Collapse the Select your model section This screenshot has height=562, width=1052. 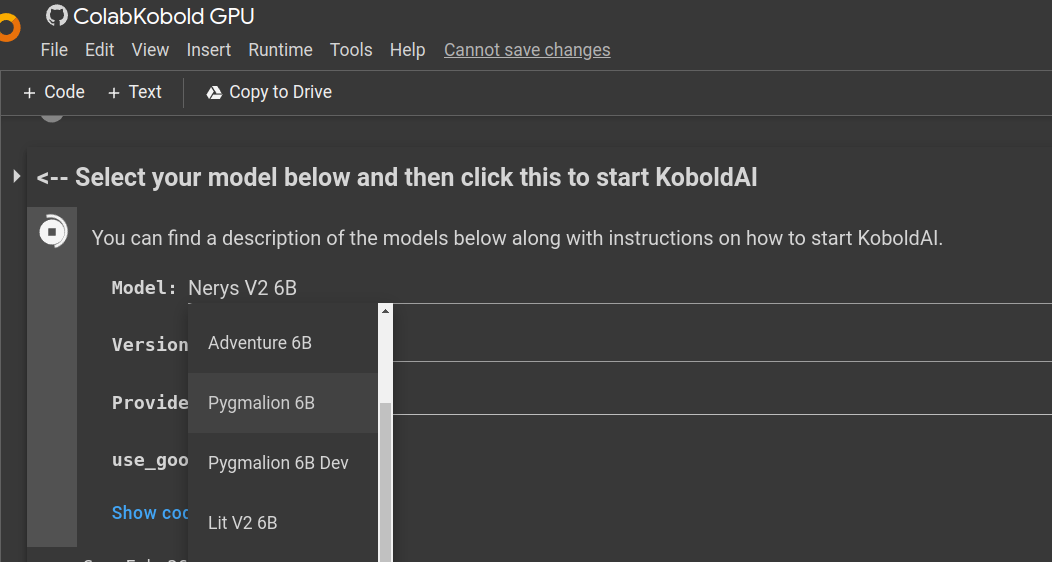pos(16,177)
